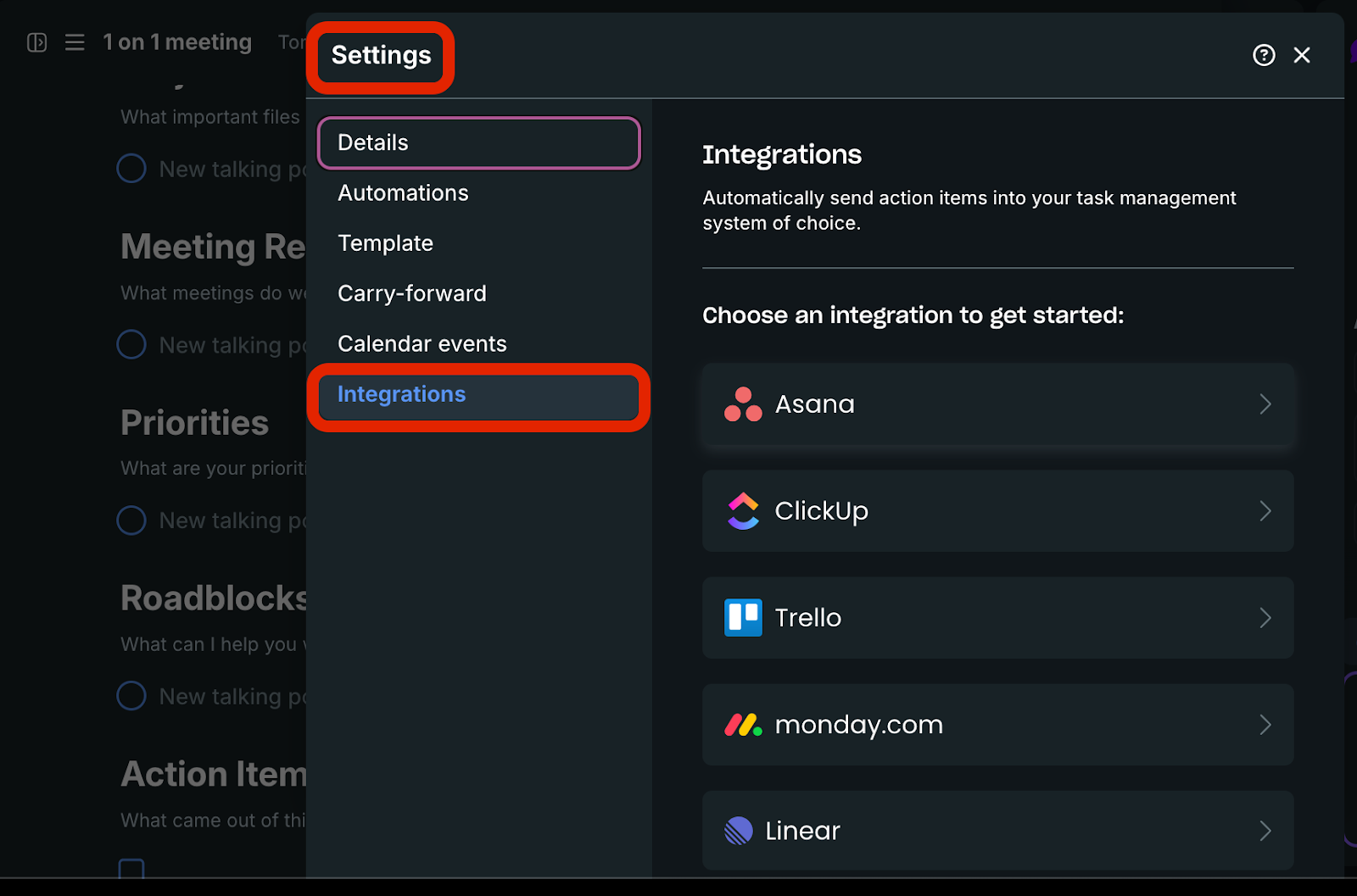Image resolution: width=1357 pixels, height=896 pixels.
Task: Click the Trello logo icon
Action: click(x=743, y=618)
